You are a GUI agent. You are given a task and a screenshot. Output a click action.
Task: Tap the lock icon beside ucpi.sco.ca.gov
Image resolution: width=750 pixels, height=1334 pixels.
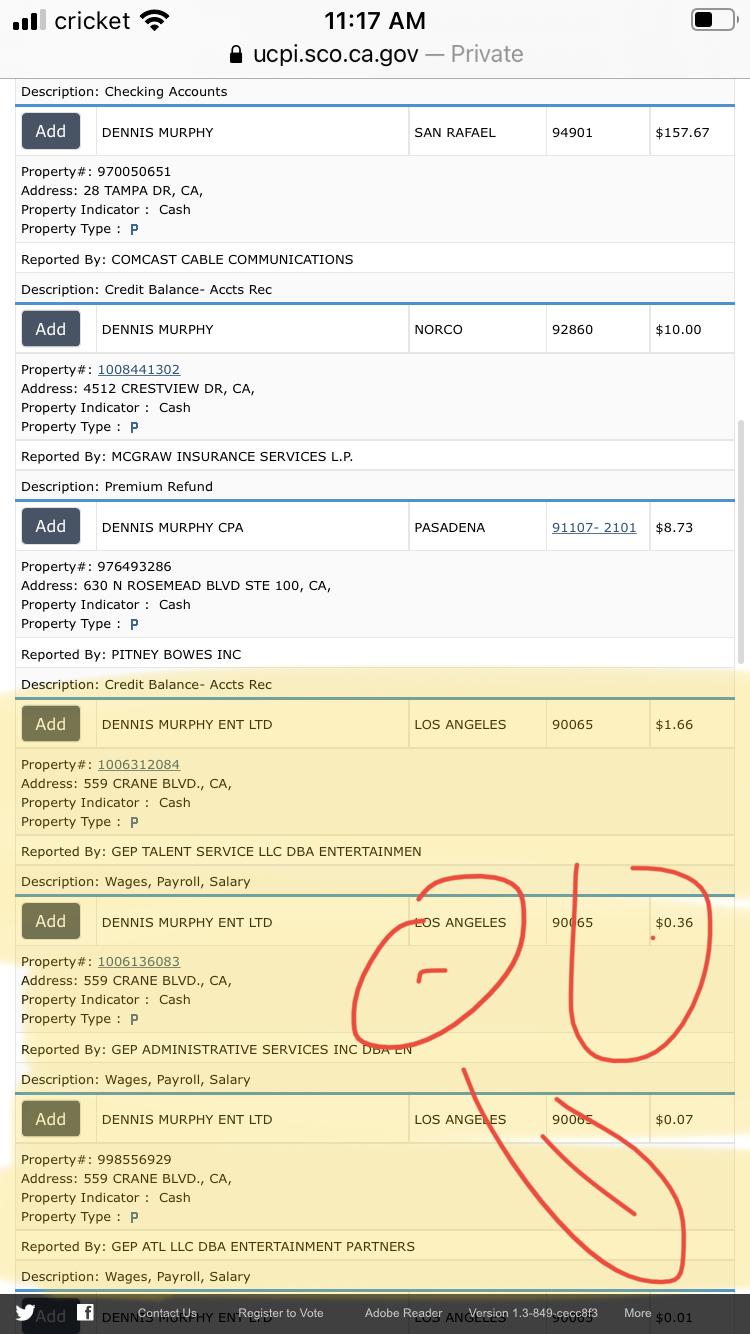[236, 54]
